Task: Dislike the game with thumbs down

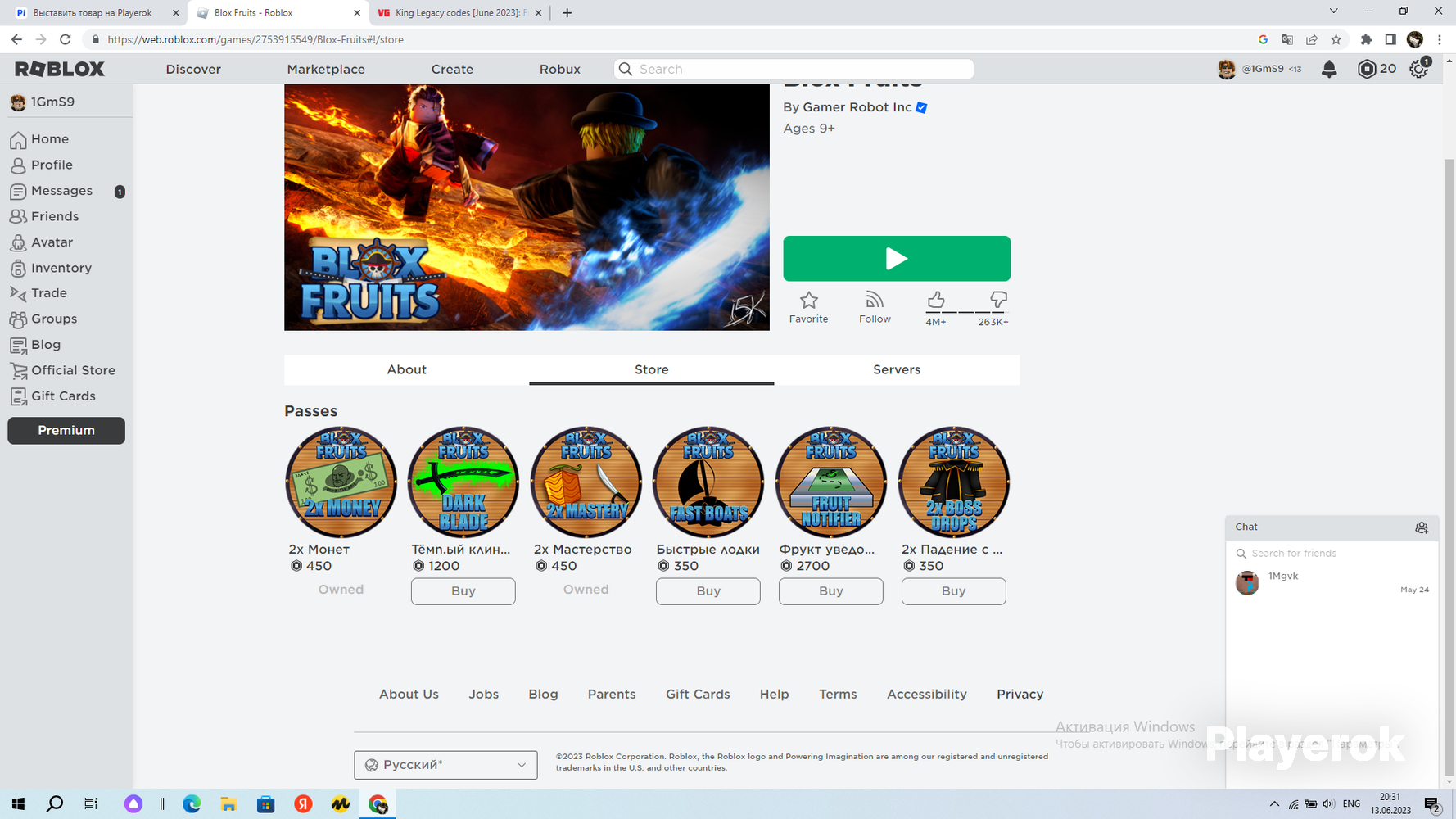Action: pyautogui.click(x=998, y=300)
